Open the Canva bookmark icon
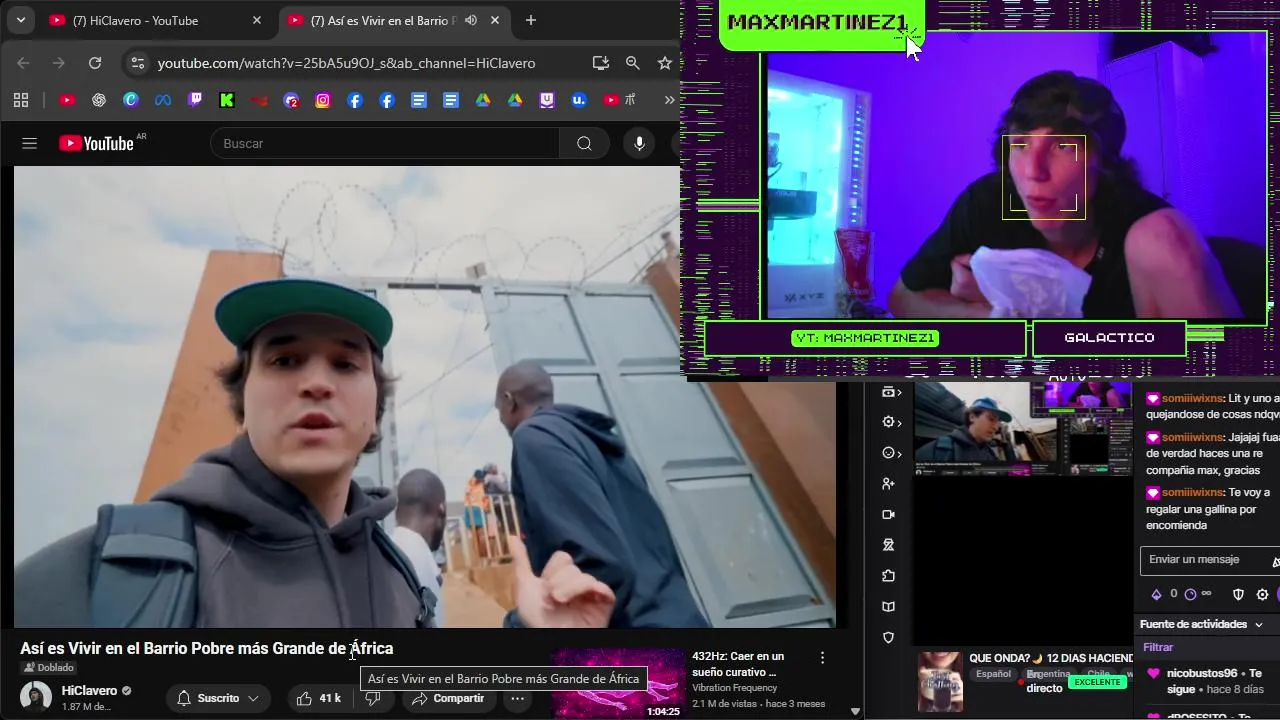This screenshot has height=720, width=1280. [131, 100]
